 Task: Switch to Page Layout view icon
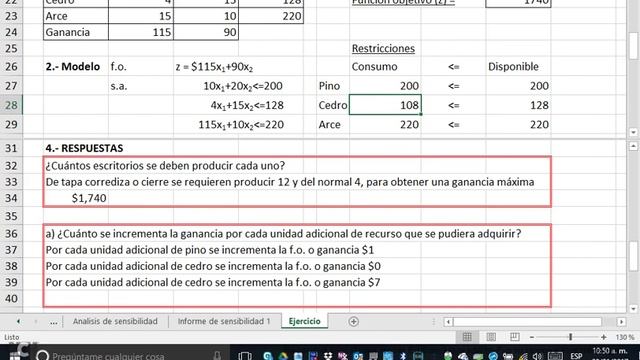491,337
